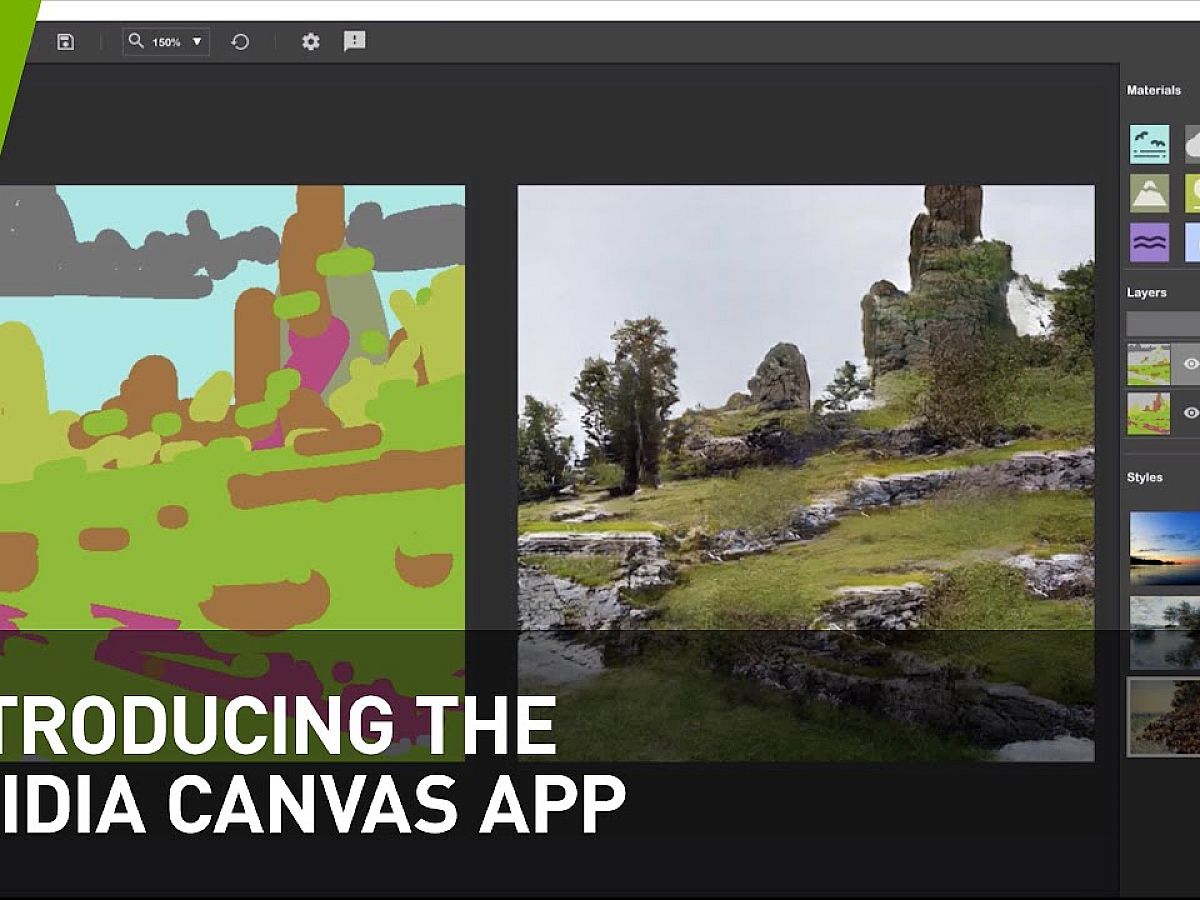Open the 150% zoom level dropdown
Screen dimensions: 1200x900
196,42
